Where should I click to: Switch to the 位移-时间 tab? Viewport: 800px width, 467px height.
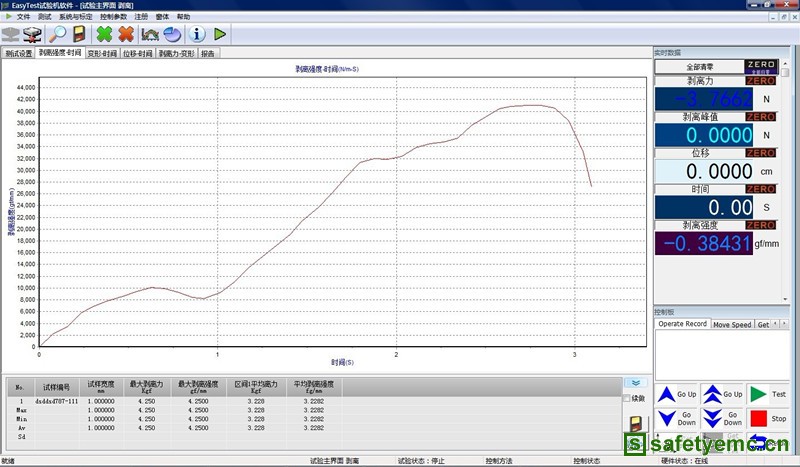[x=138, y=53]
